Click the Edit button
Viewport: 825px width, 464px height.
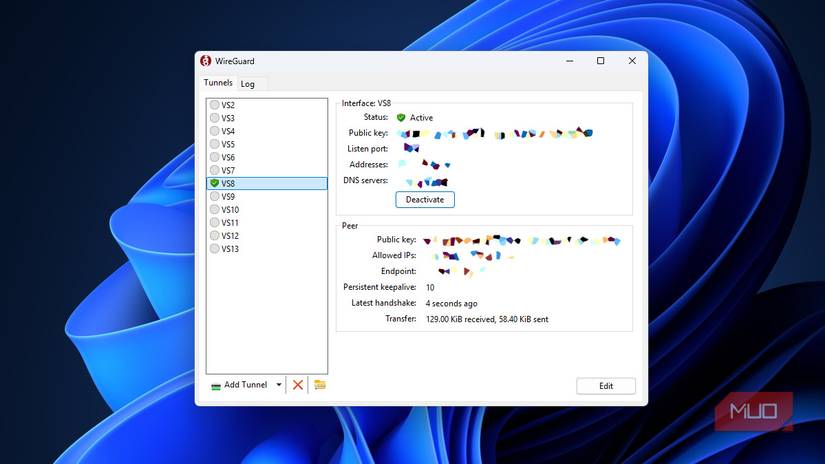coord(606,386)
